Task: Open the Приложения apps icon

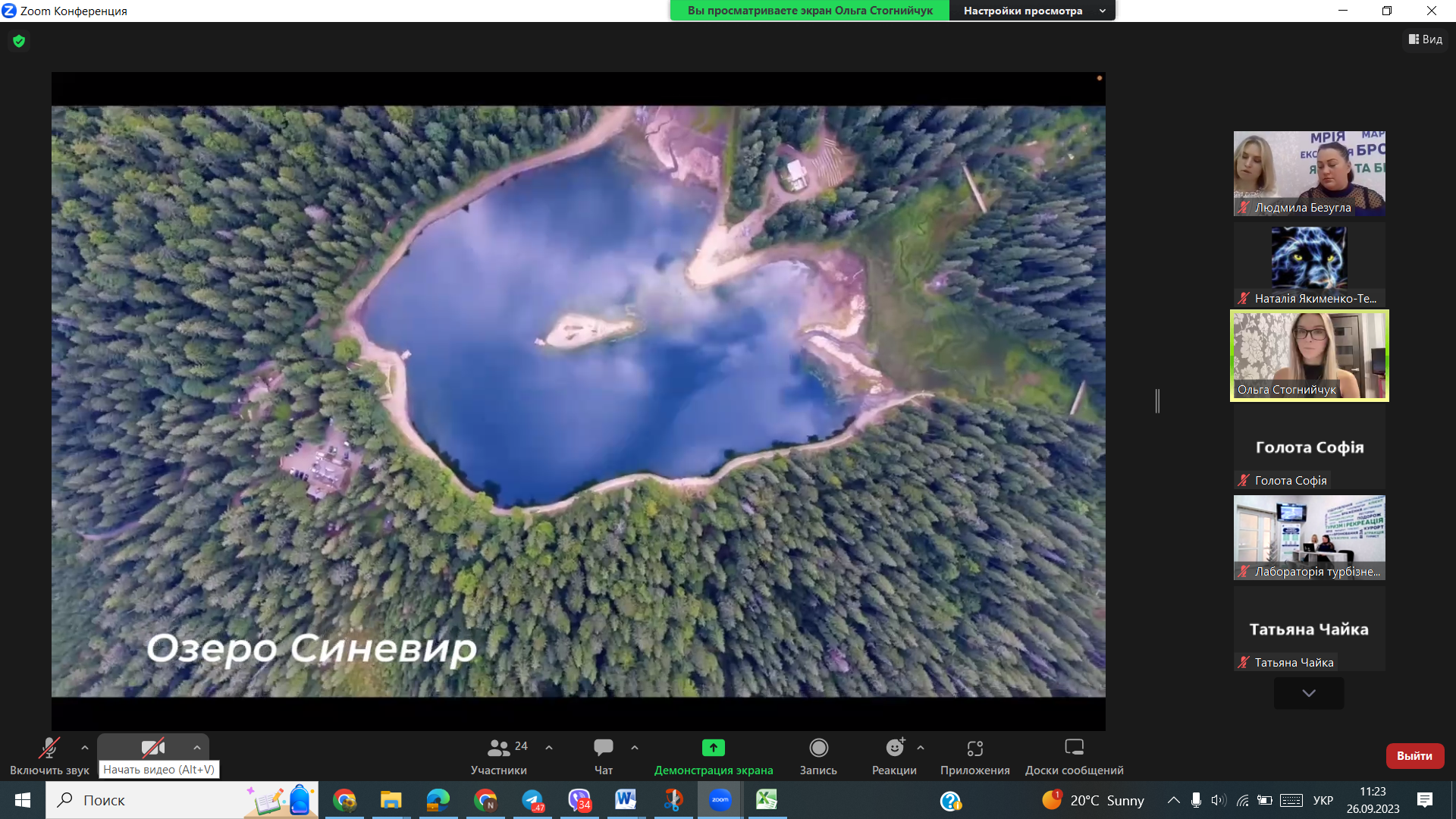Action: point(974,748)
